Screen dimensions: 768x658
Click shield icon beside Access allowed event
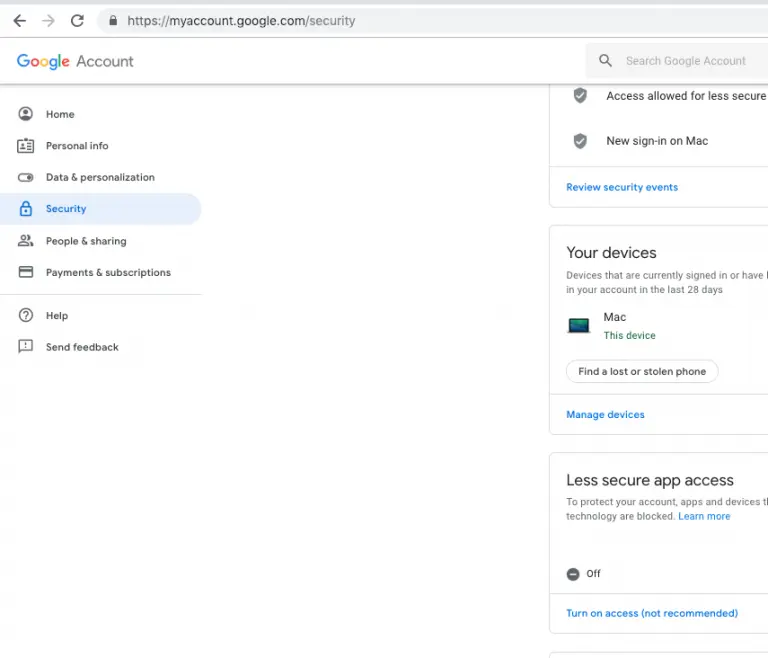tap(580, 95)
